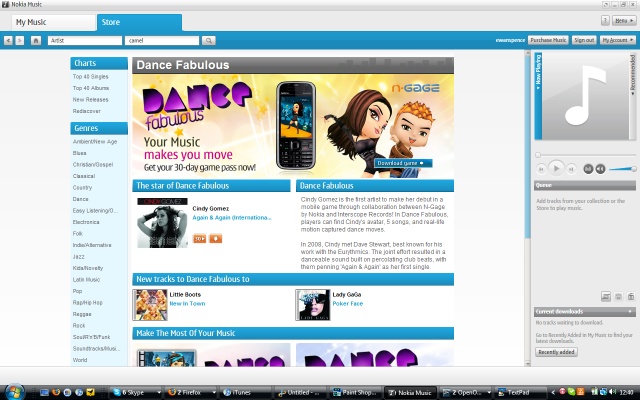Click the Artist search type field
Viewport: 640px width, 400px height.
(85, 40)
